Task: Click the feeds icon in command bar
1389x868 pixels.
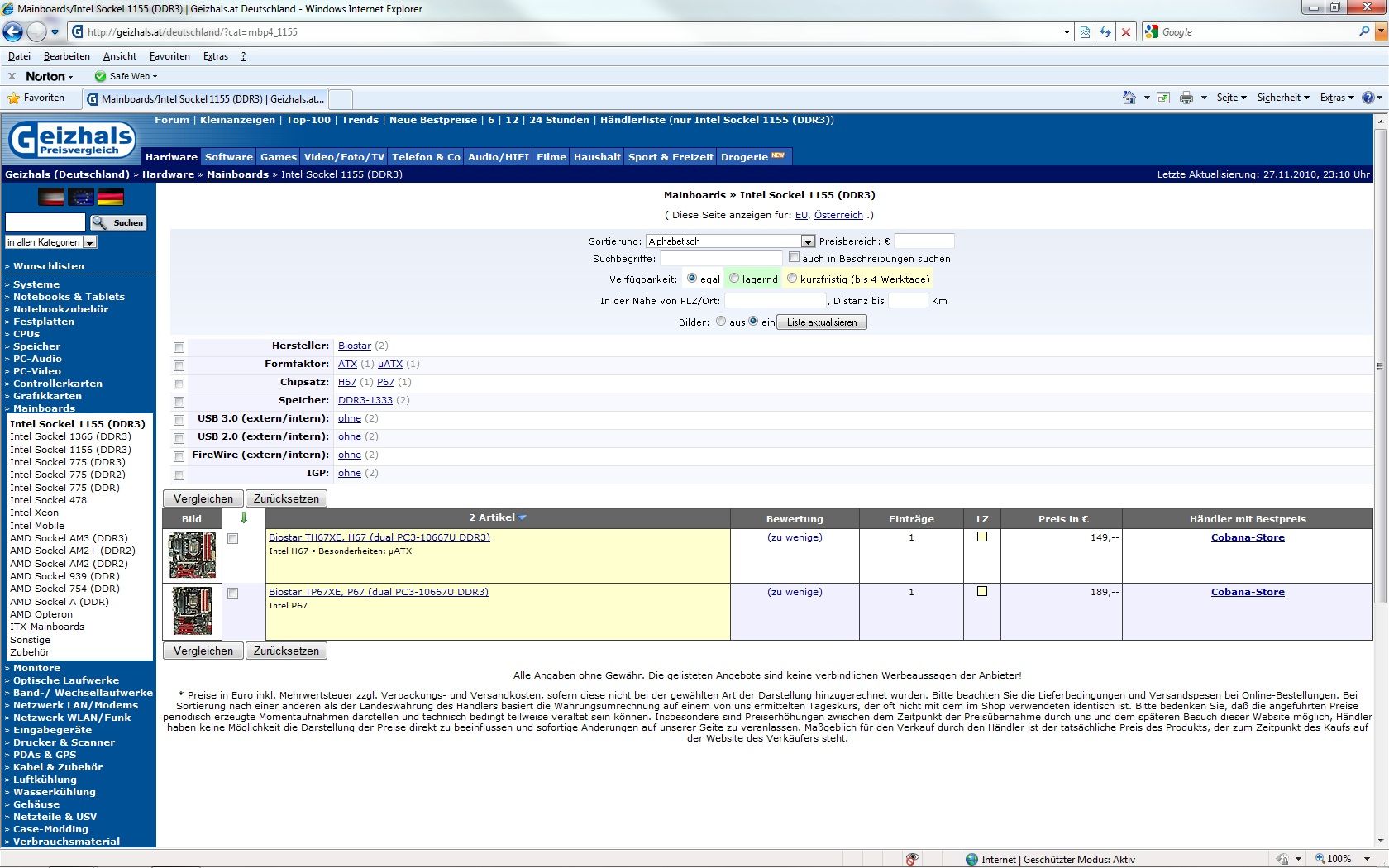Action: pos(1163,98)
